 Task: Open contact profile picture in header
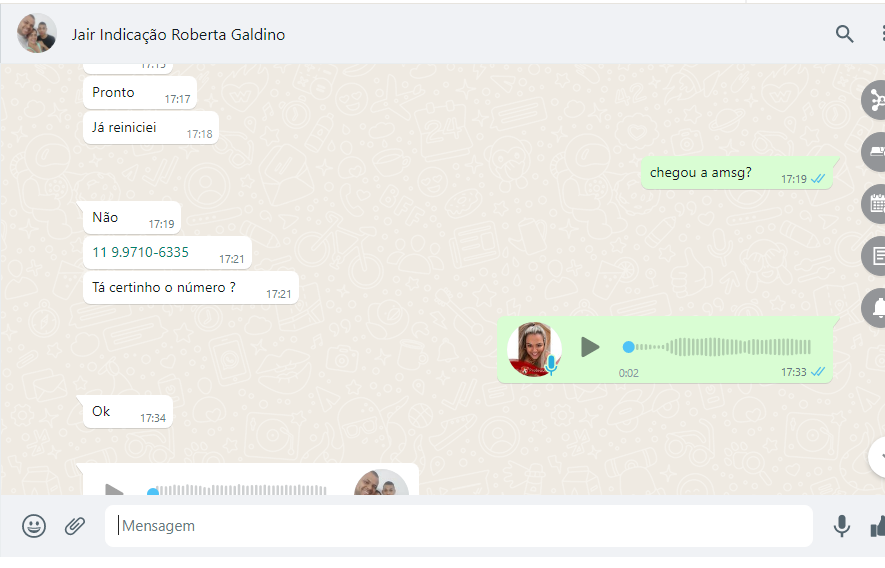click(x=37, y=34)
